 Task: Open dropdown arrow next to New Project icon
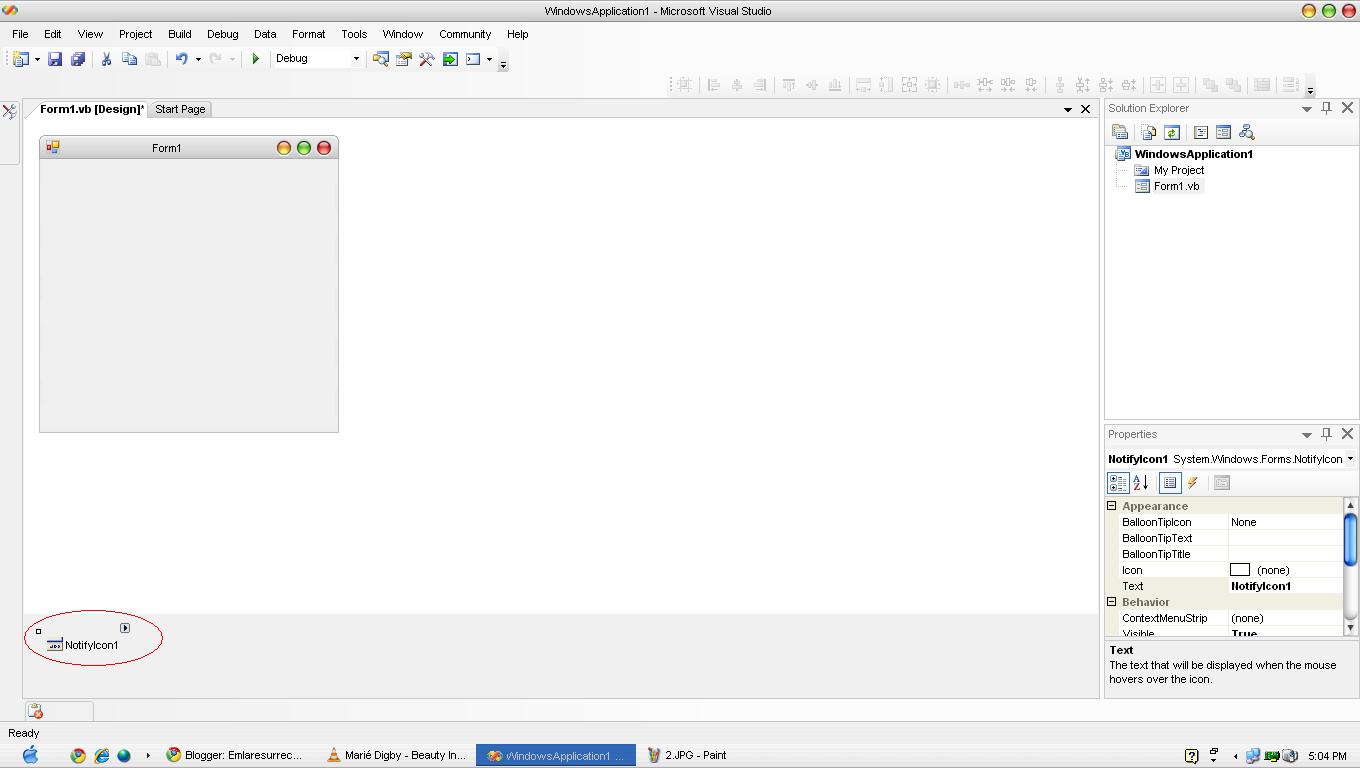(x=37, y=59)
